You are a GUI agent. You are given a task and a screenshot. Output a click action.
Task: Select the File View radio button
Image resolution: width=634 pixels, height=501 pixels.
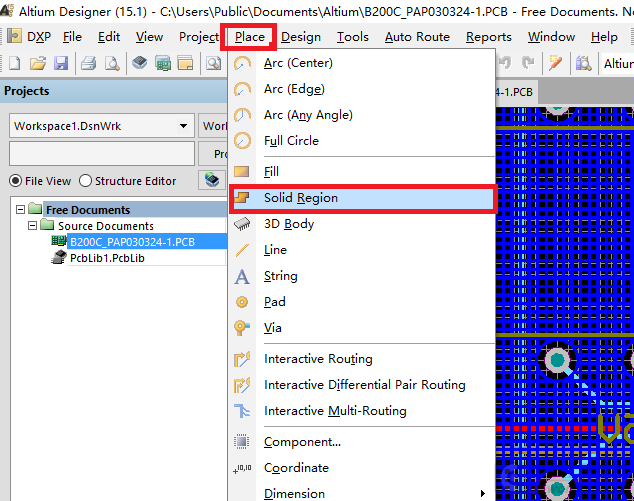[x=15, y=181]
